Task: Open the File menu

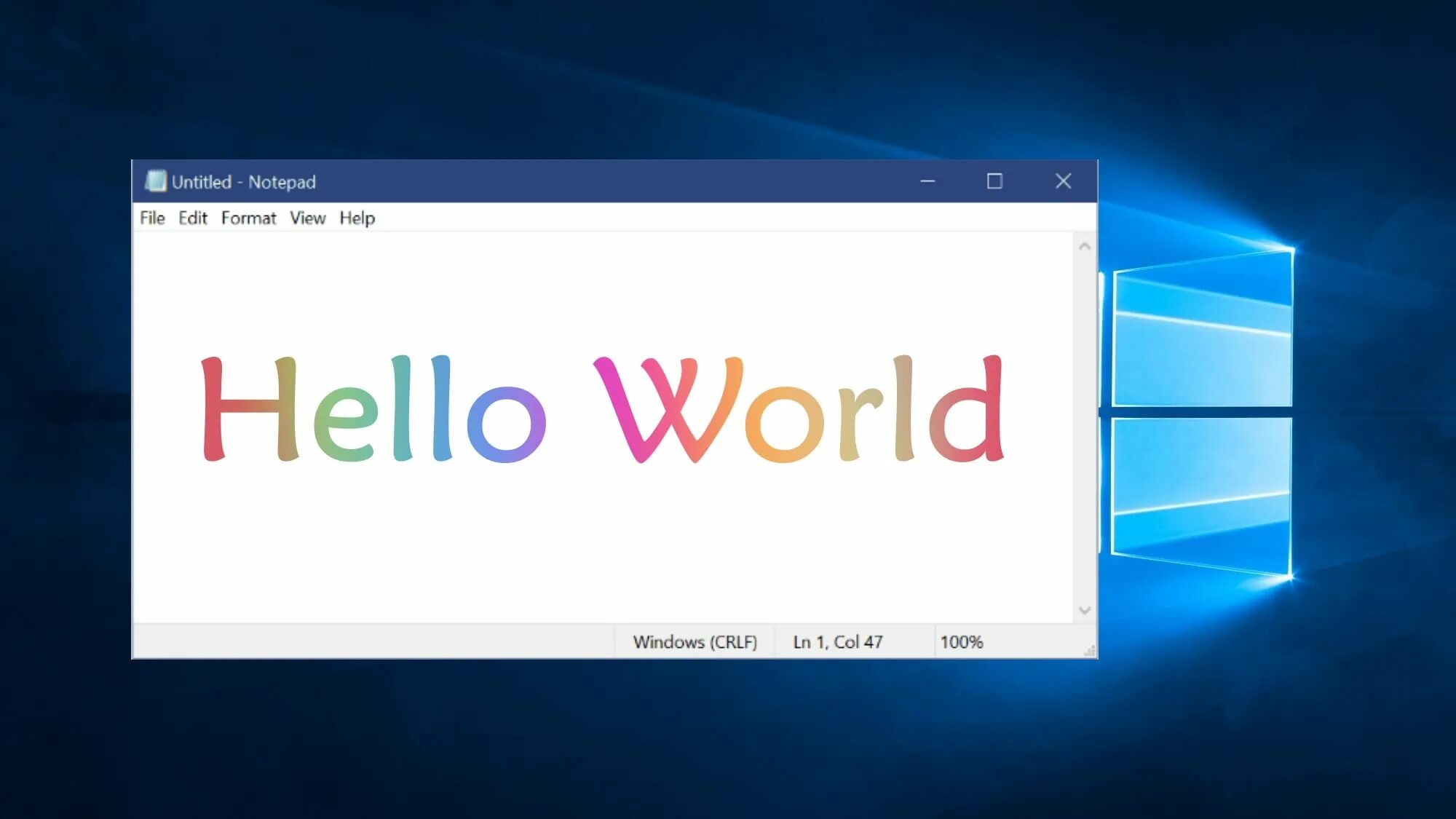Action: (x=152, y=218)
